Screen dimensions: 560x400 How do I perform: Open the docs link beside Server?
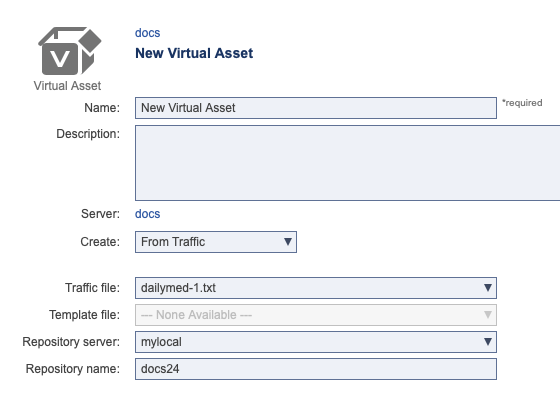(x=148, y=214)
